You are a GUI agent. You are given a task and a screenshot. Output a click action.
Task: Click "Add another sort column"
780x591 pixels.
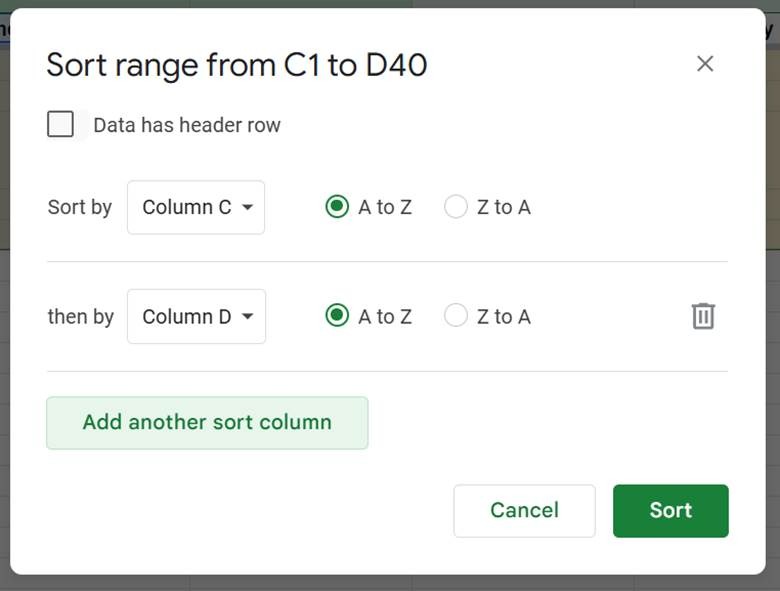pyautogui.click(x=207, y=423)
